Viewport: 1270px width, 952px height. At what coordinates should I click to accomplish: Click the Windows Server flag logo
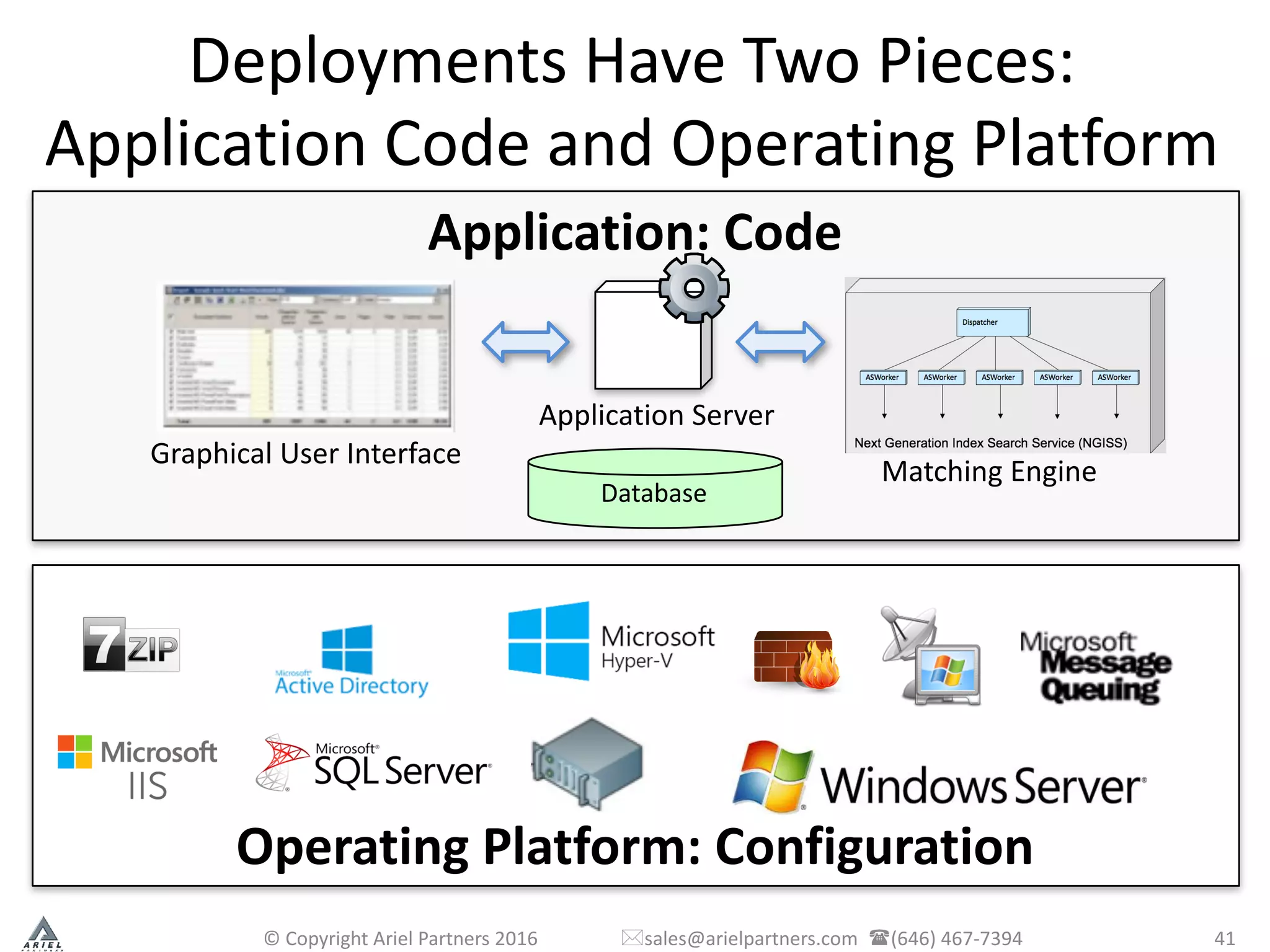click(x=772, y=777)
